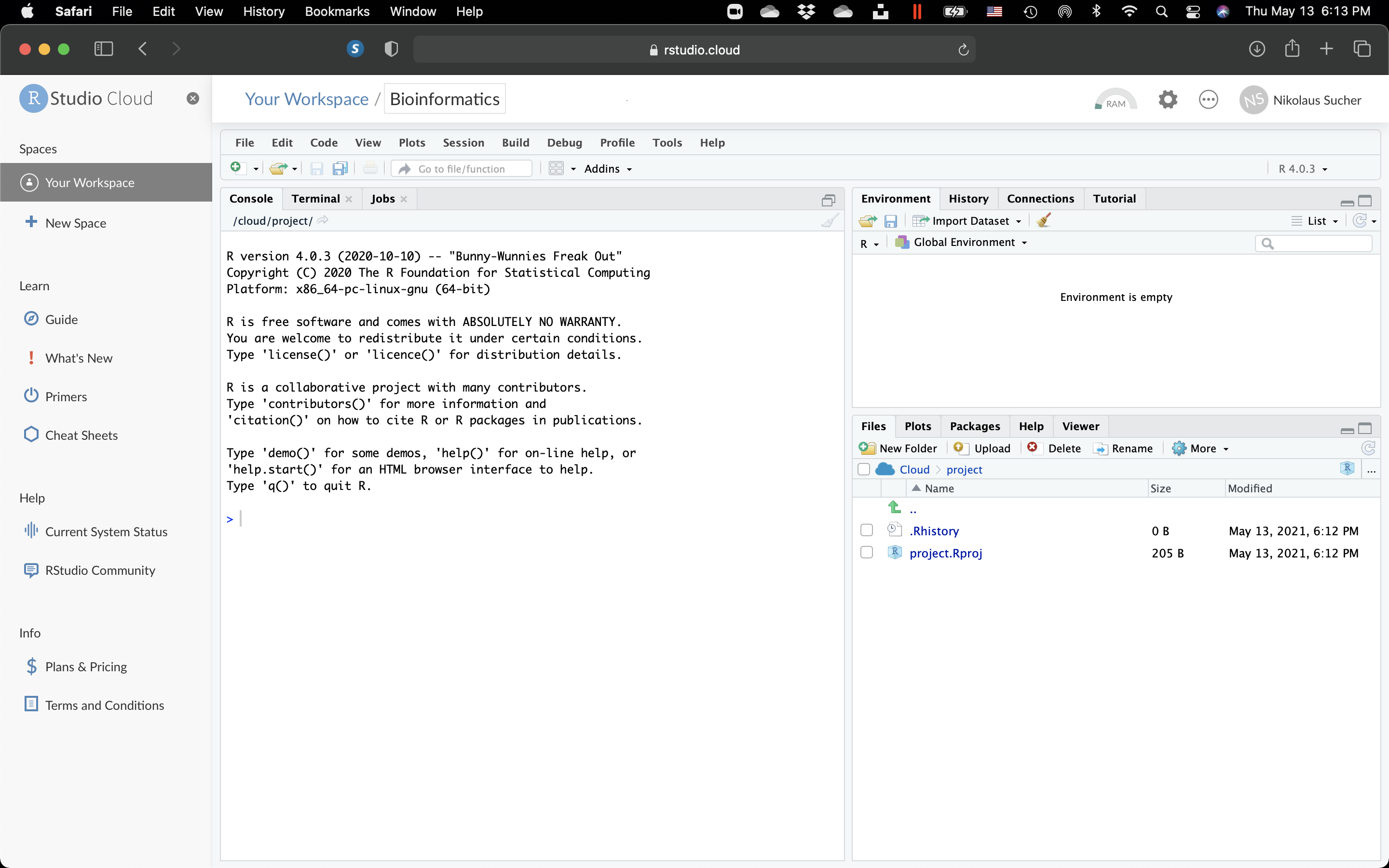This screenshot has width=1389, height=868.
Task: Open macOS Control Center icon
Action: (1193, 12)
